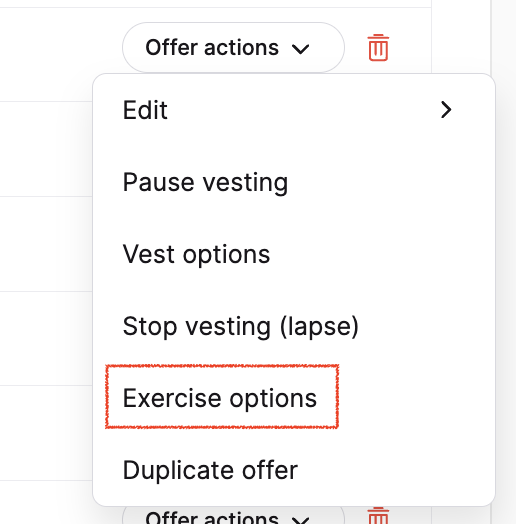Image resolution: width=516 pixels, height=524 pixels.
Task: Choose Duplicate offer from the menu
Action: (x=294, y=470)
